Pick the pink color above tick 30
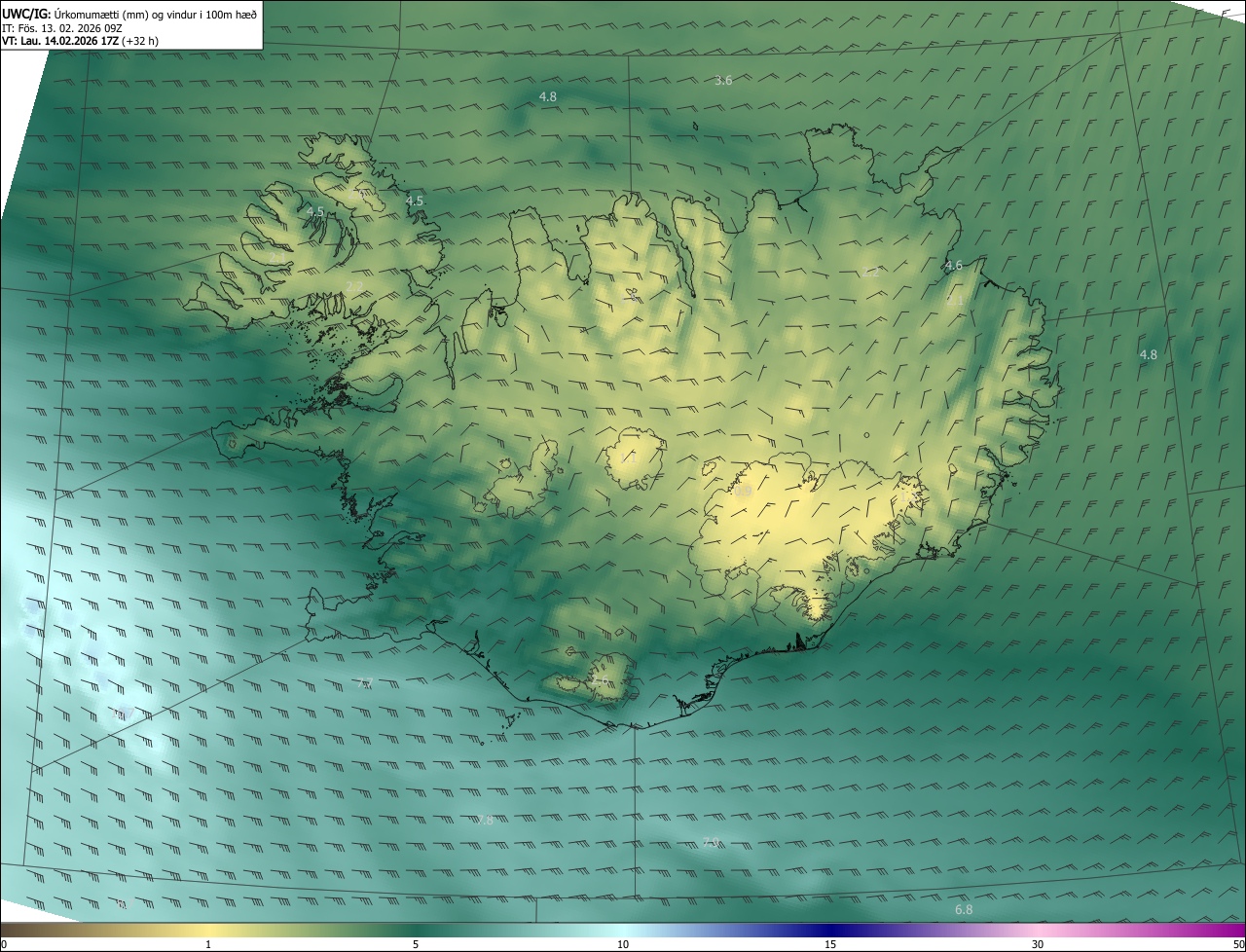The width and height of the screenshot is (1246, 952). coord(1038,930)
